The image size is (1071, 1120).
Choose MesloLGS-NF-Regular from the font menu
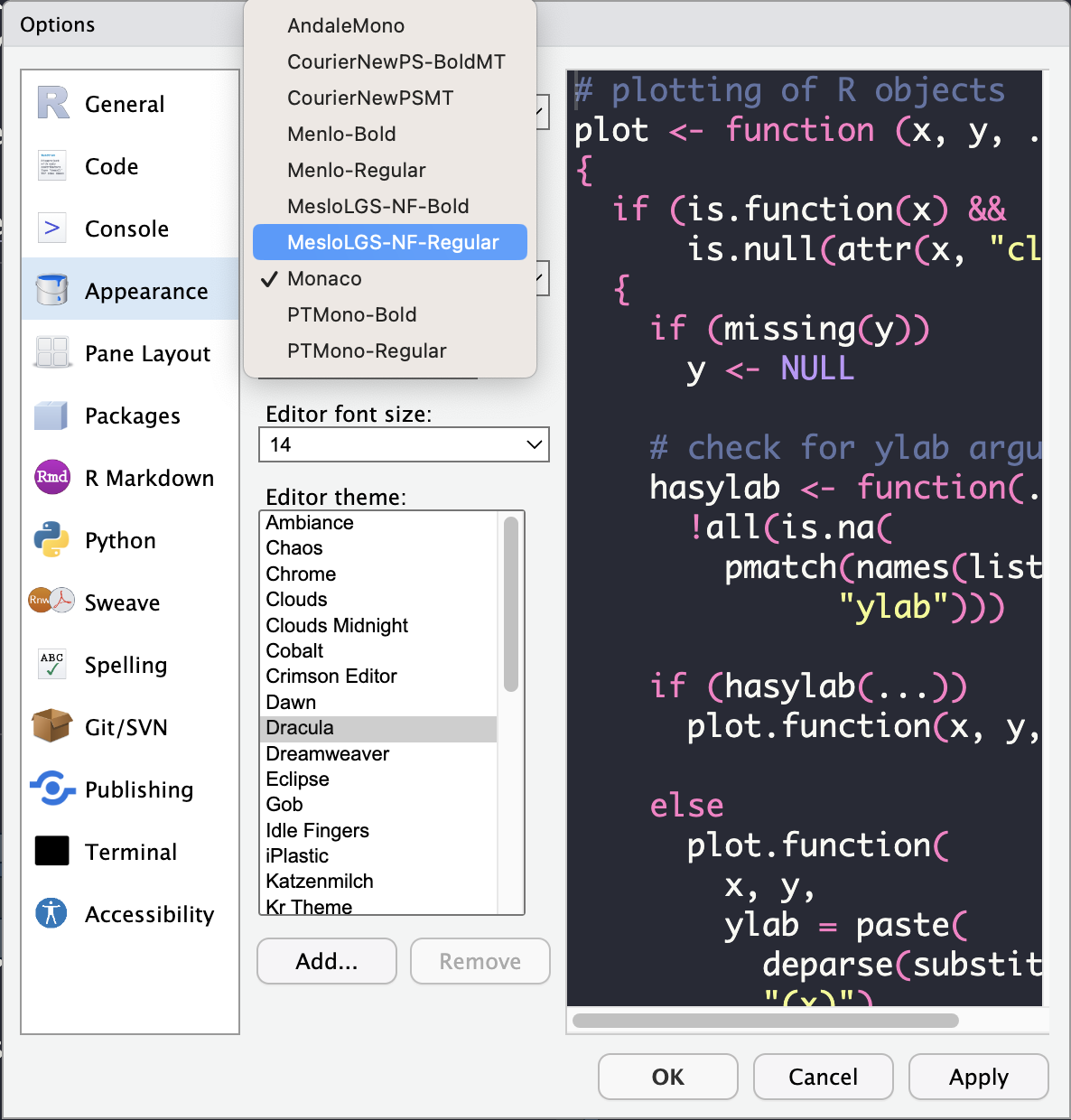pyautogui.click(x=389, y=242)
